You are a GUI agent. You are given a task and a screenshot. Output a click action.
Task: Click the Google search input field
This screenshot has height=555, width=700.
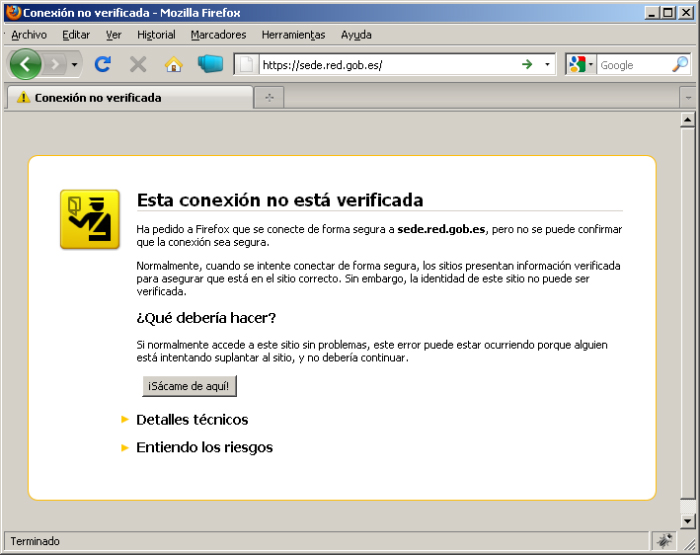(x=634, y=65)
